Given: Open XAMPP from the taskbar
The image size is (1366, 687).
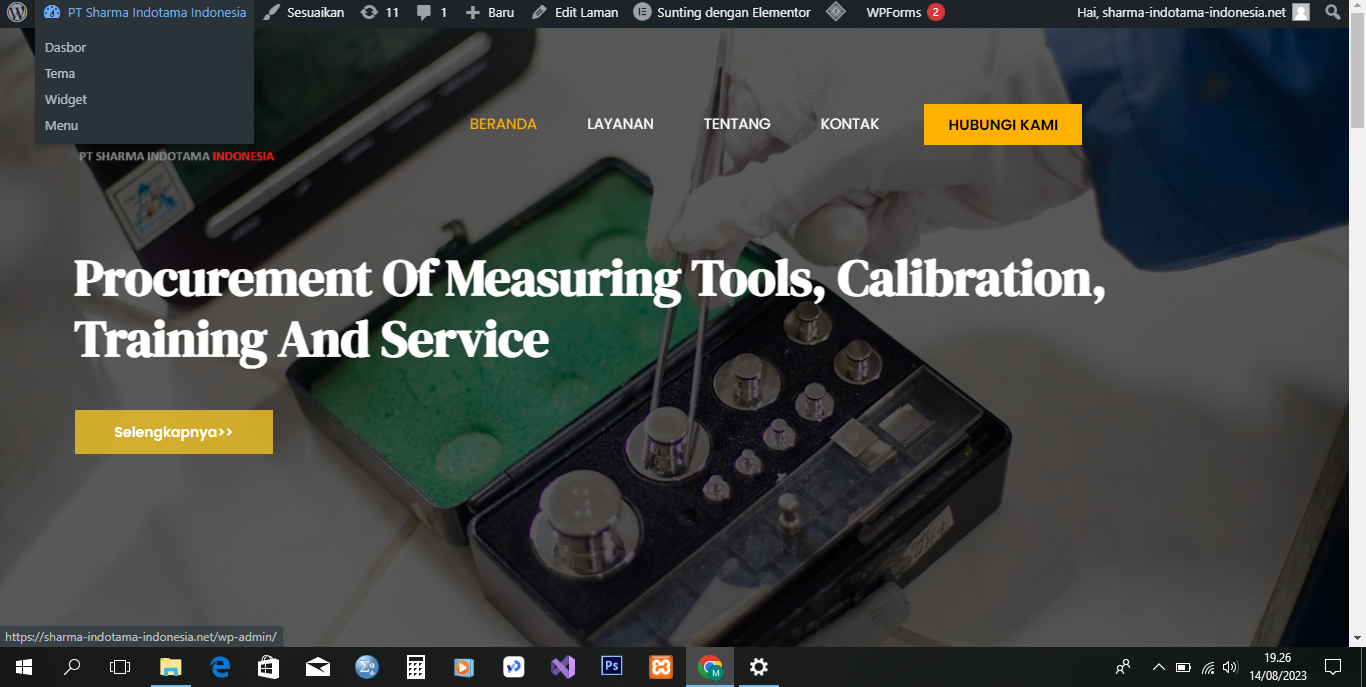Looking at the screenshot, I should coord(661,667).
